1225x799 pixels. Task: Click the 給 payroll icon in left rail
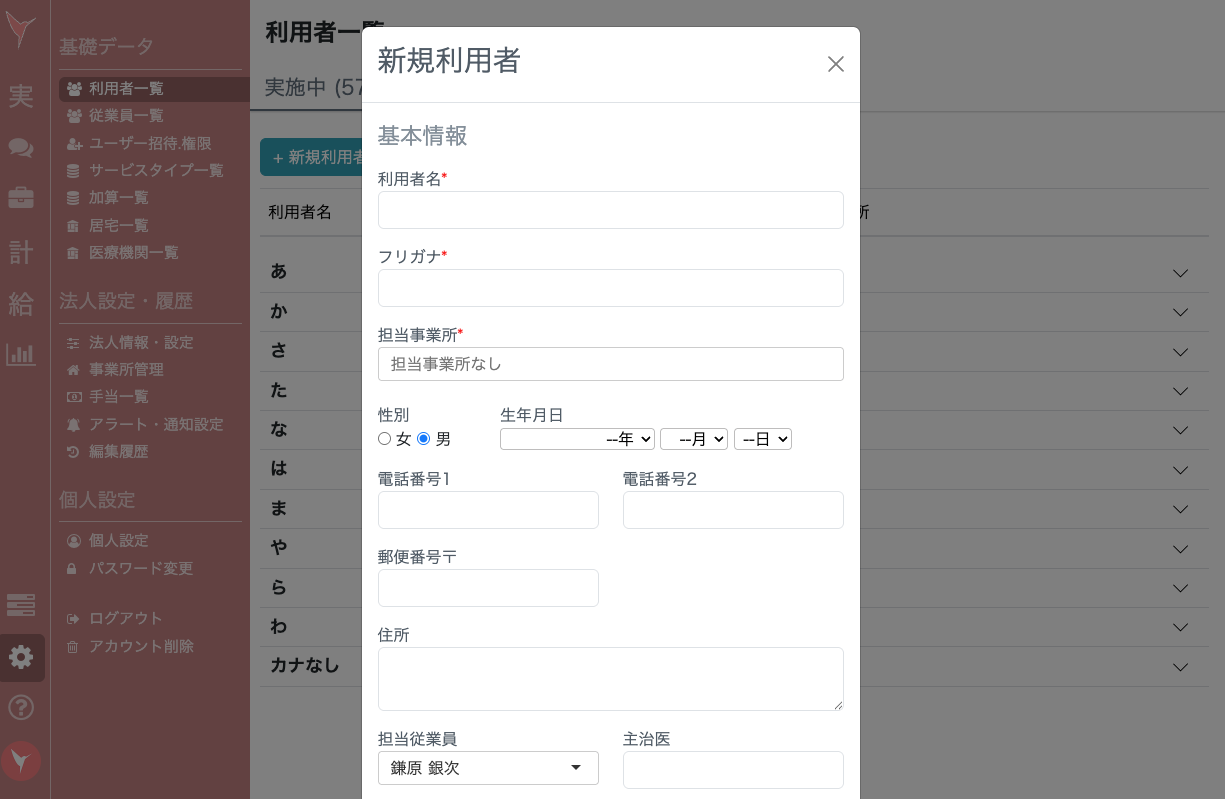pyautogui.click(x=21, y=303)
